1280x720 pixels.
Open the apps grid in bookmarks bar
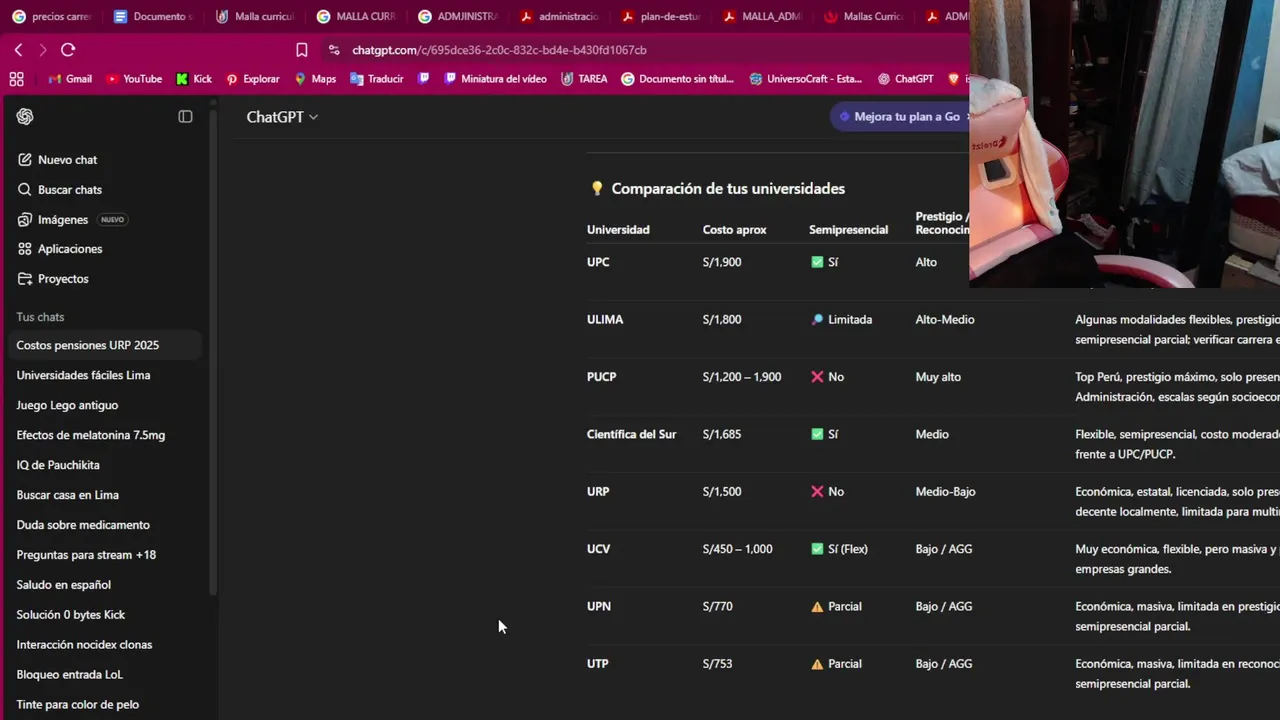[16, 79]
